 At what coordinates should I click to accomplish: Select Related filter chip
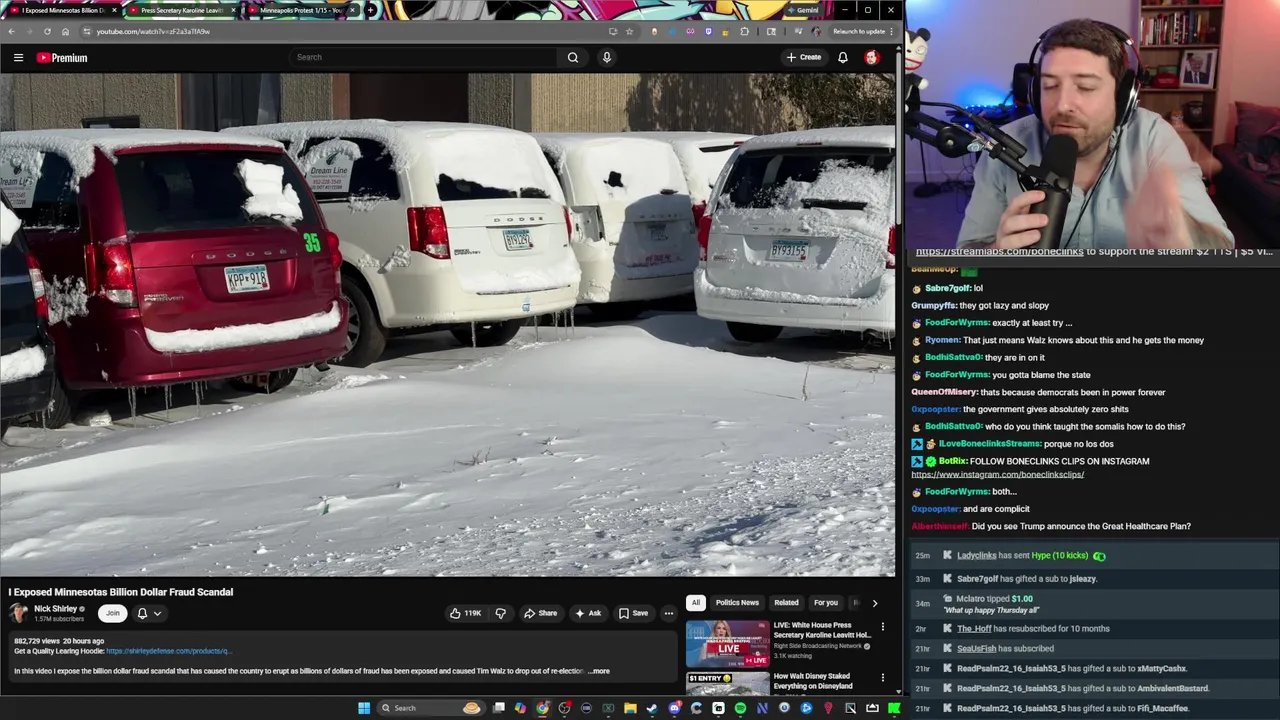786,603
